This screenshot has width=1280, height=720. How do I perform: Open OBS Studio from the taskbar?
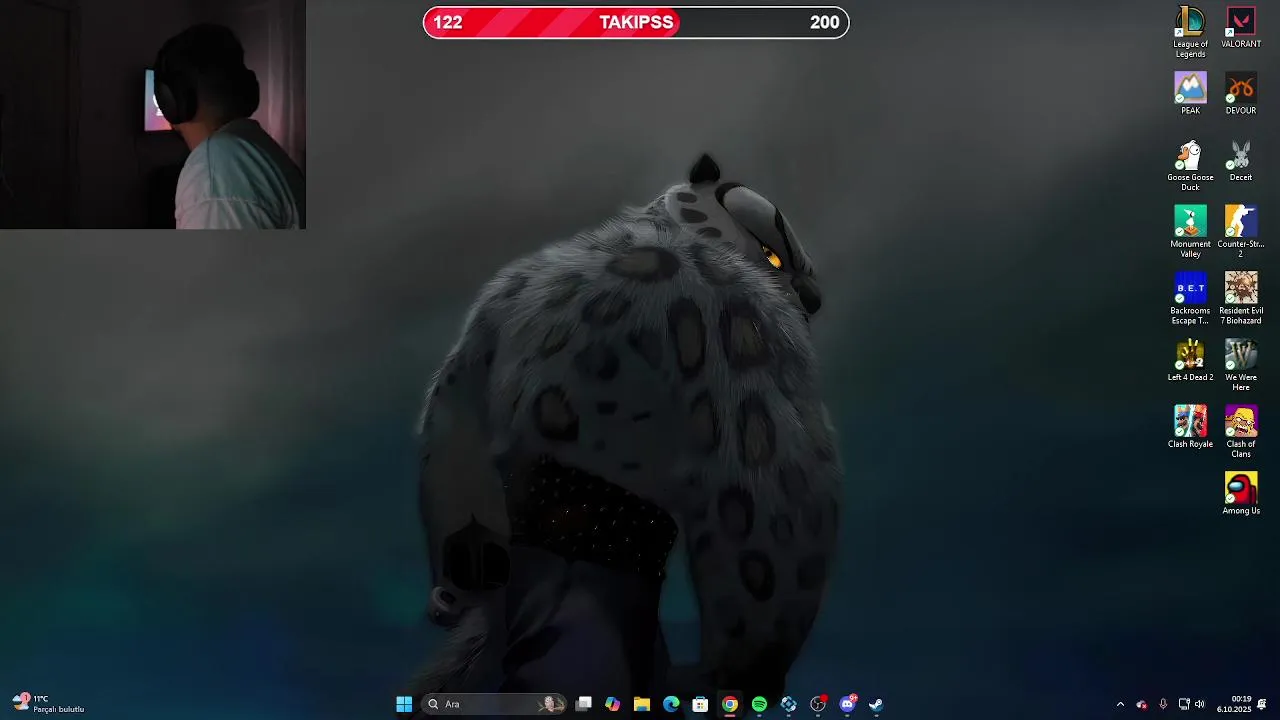(x=818, y=704)
